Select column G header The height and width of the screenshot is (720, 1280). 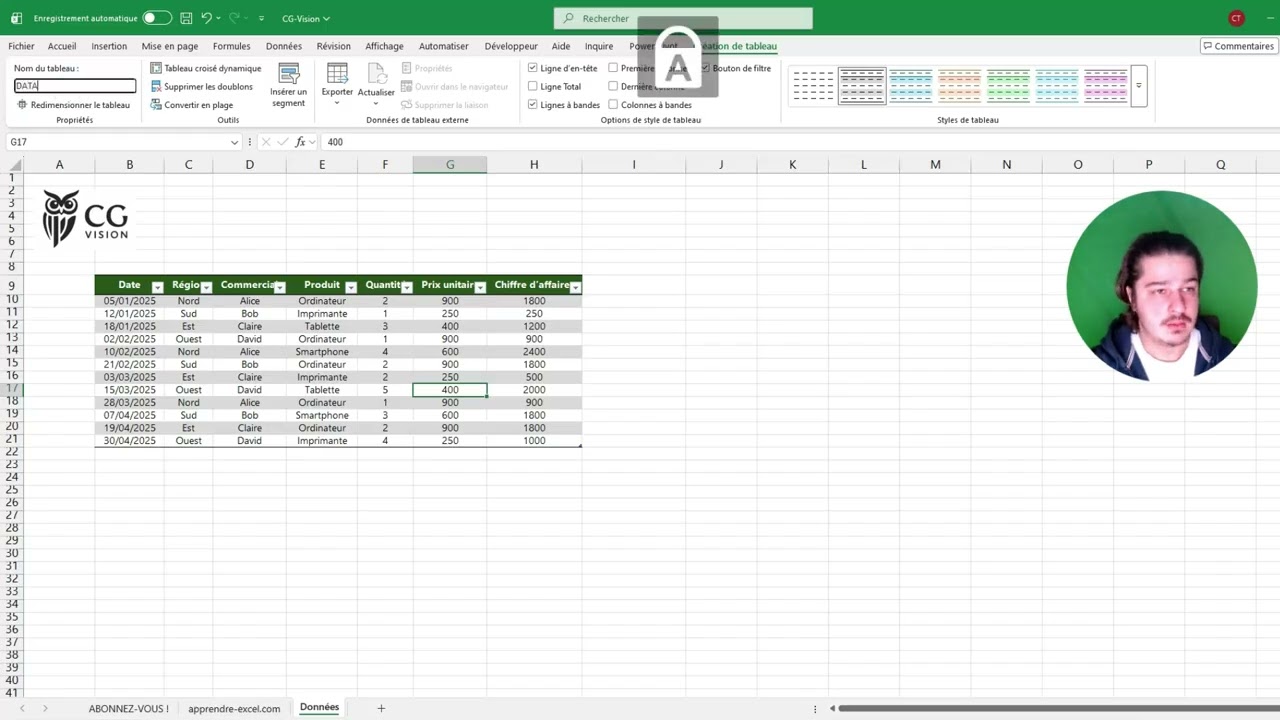450,165
